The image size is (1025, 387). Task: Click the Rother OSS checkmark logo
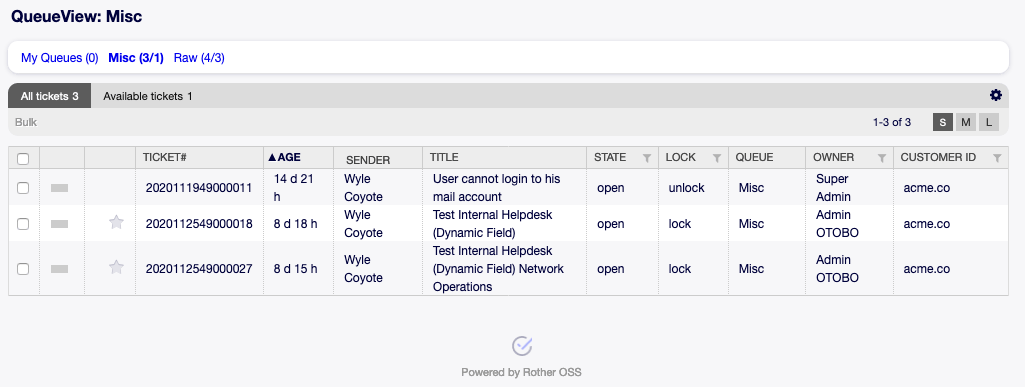pyautogui.click(x=522, y=346)
